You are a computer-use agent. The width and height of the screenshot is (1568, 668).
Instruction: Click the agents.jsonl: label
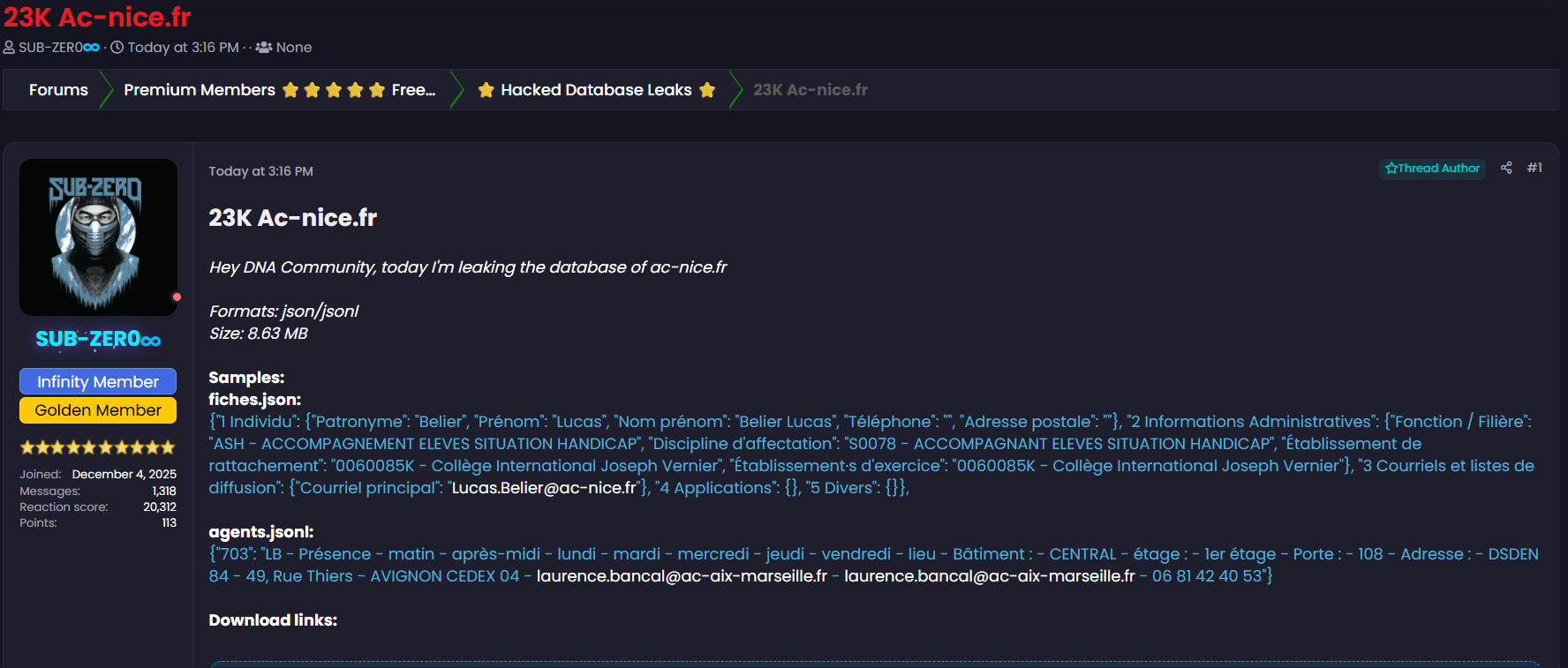(260, 532)
